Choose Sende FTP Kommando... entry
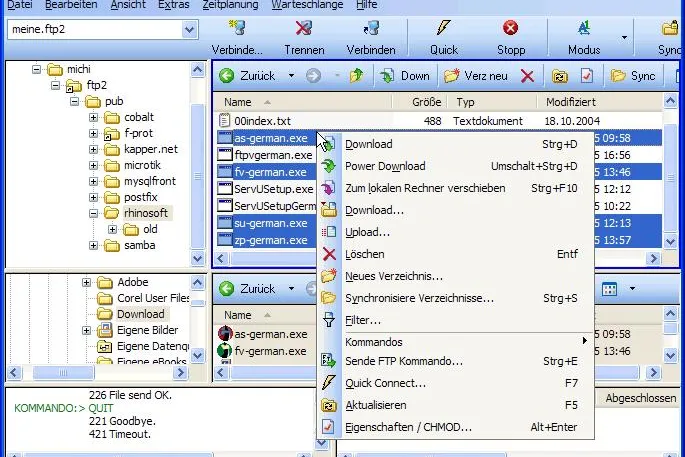This screenshot has height=457, width=685. (x=455, y=361)
